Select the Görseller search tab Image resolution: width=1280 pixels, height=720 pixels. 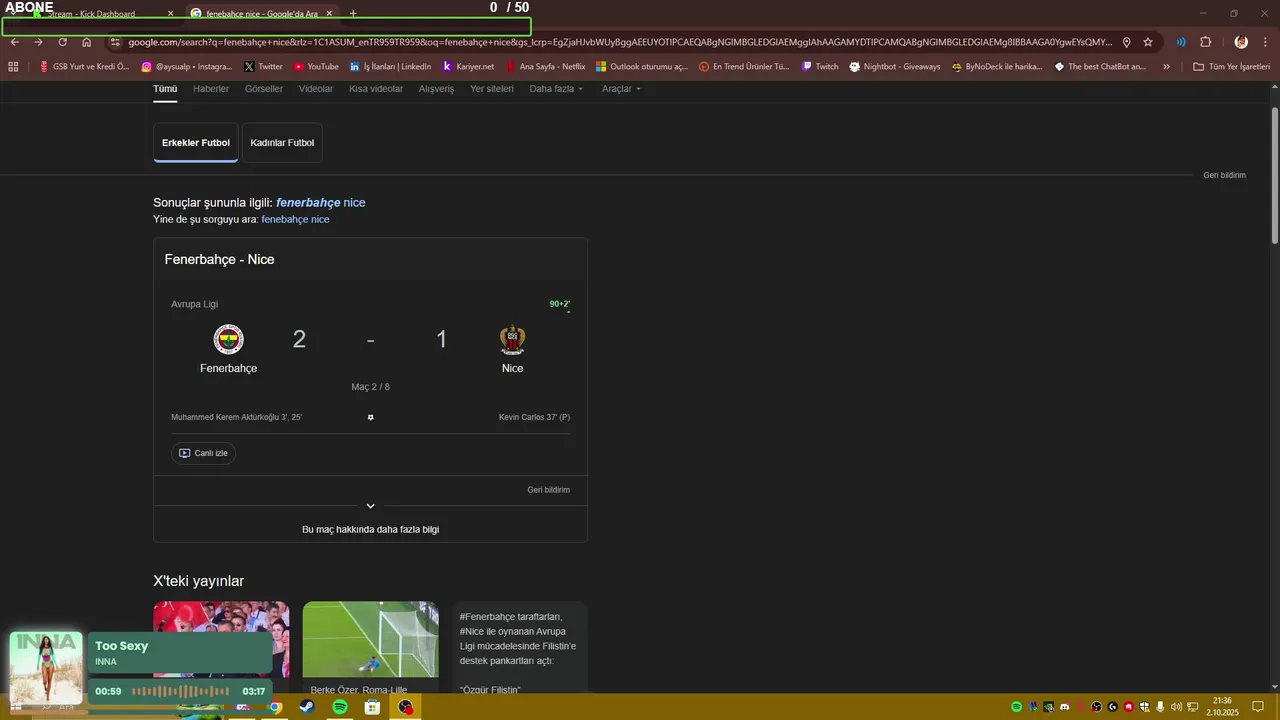[264, 89]
